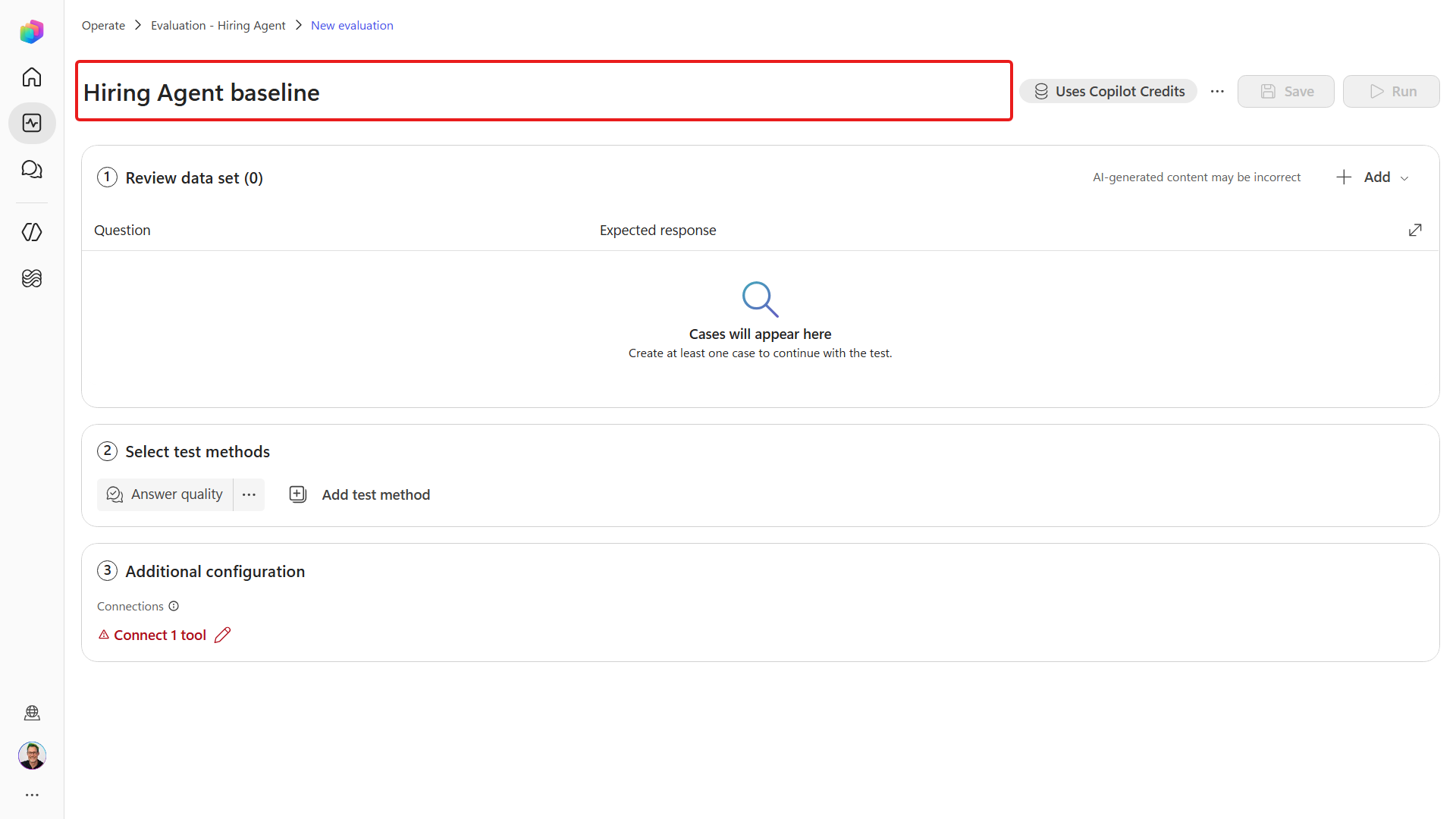Viewport: 1456px width, 819px height.
Task: Run the evaluation
Action: coord(1391,92)
